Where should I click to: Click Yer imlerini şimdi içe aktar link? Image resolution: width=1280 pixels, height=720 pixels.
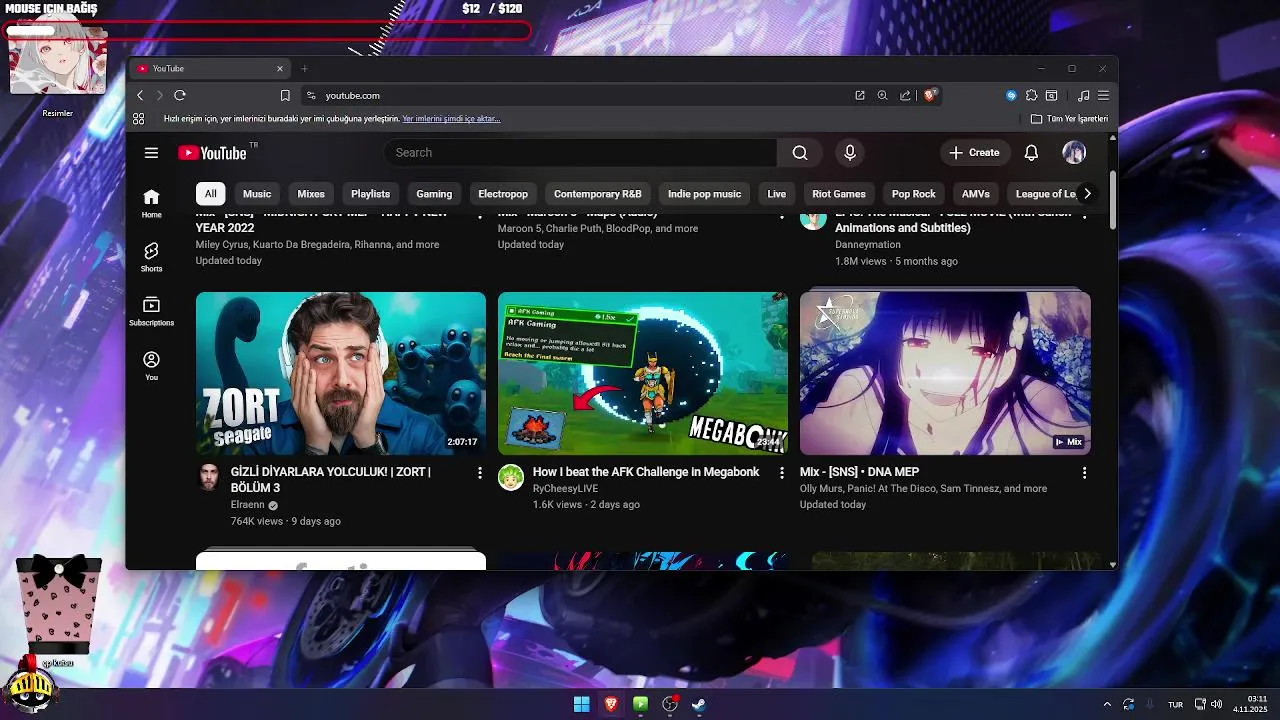tap(451, 118)
